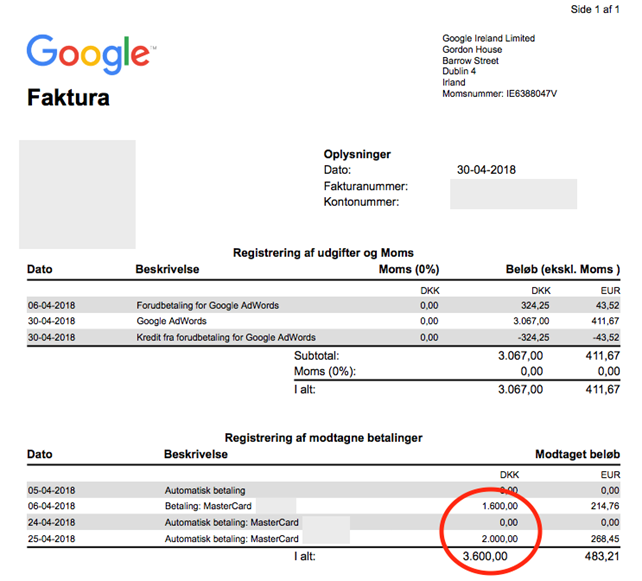The image size is (642, 581).
Task: Select "Forudbetaling for Google AdWords" description
Action: (x=208, y=305)
